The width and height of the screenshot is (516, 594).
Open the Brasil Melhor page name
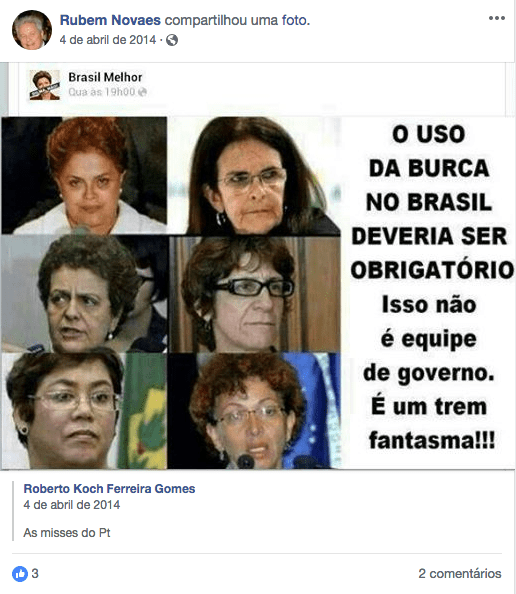(105, 77)
